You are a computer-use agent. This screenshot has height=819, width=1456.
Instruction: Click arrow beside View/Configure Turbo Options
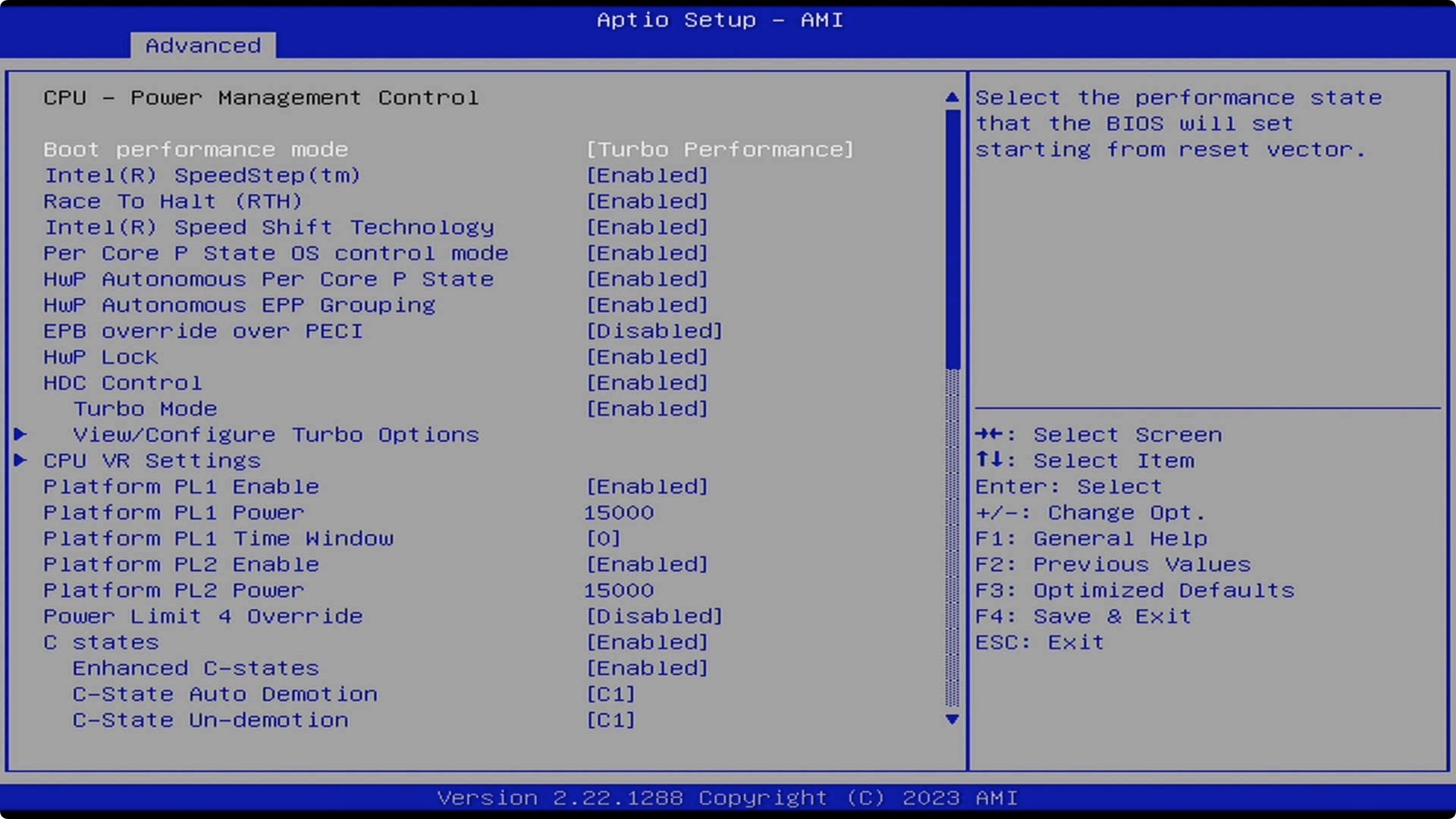(x=20, y=435)
